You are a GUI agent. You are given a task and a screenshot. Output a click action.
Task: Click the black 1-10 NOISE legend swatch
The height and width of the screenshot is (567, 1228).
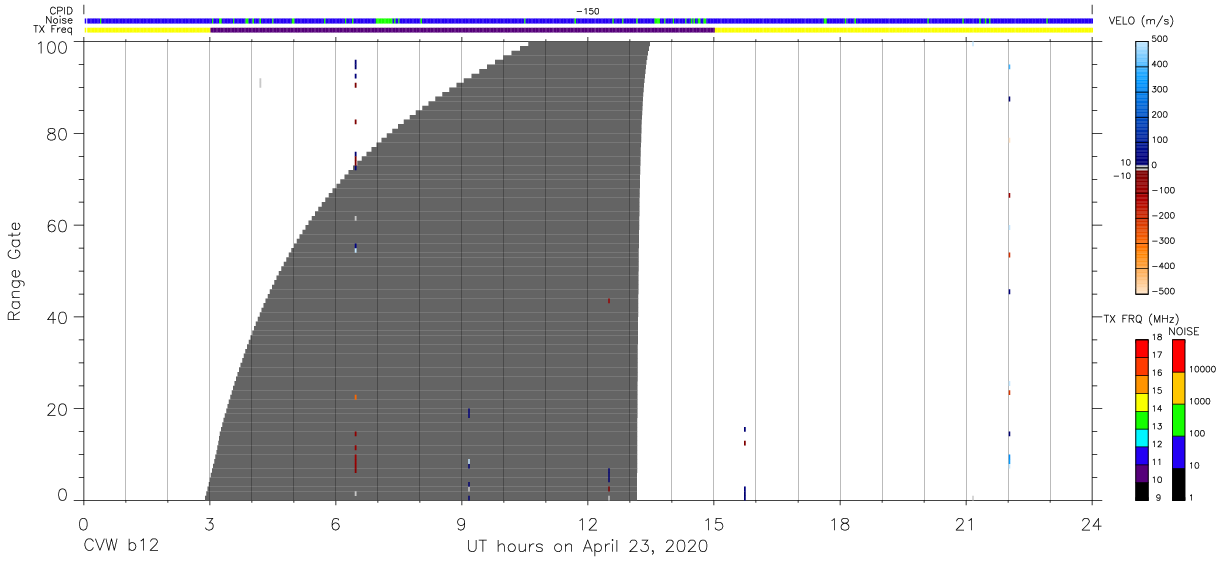coord(1178,483)
